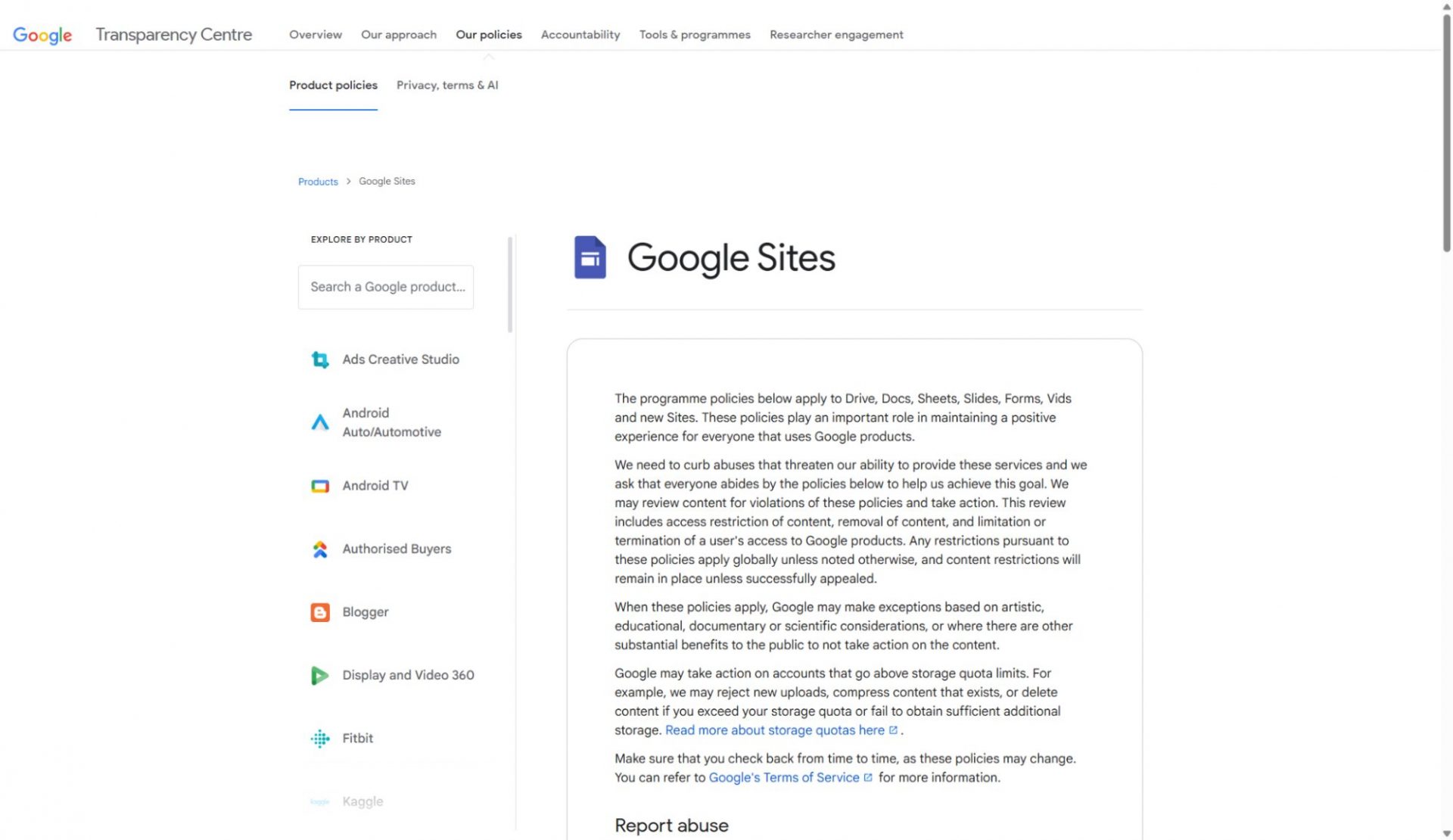Follow the Google's Terms of Service link
This screenshot has width=1453, height=840.
pos(785,777)
